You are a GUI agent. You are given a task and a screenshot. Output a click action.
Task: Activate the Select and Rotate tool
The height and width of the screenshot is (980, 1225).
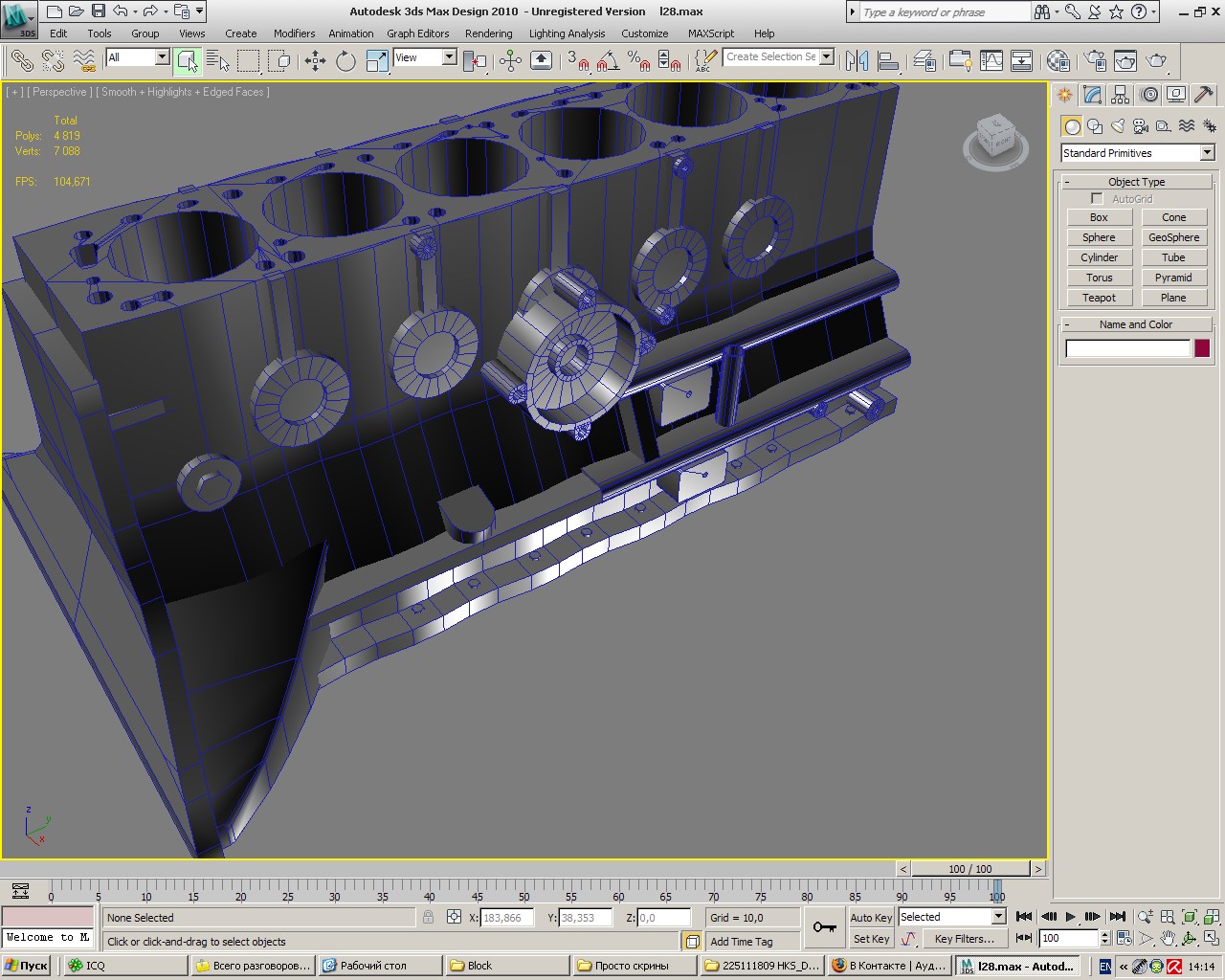[x=345, y=61]
